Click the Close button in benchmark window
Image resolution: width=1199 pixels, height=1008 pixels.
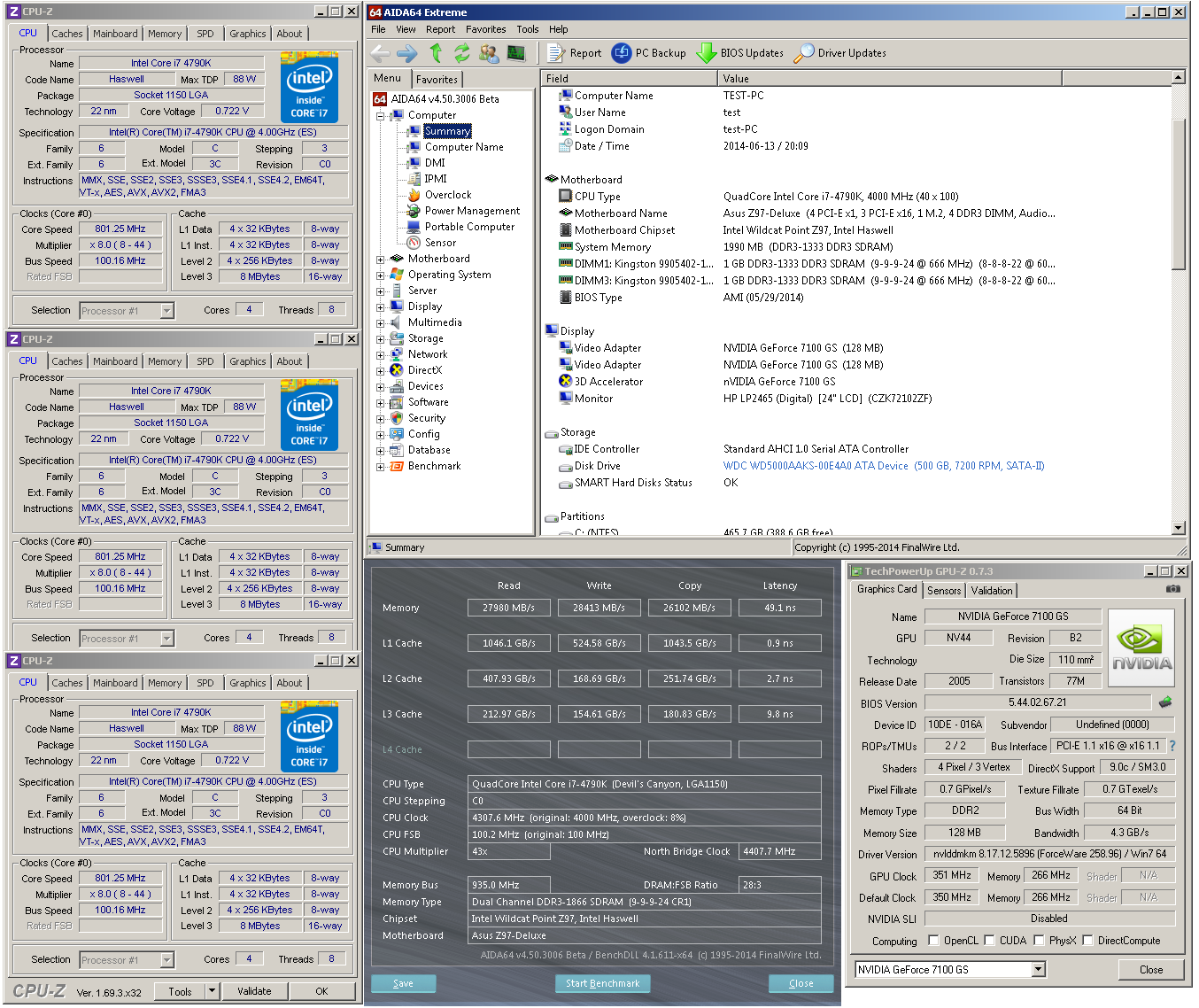pyautogui.click(x=801, y=983)
